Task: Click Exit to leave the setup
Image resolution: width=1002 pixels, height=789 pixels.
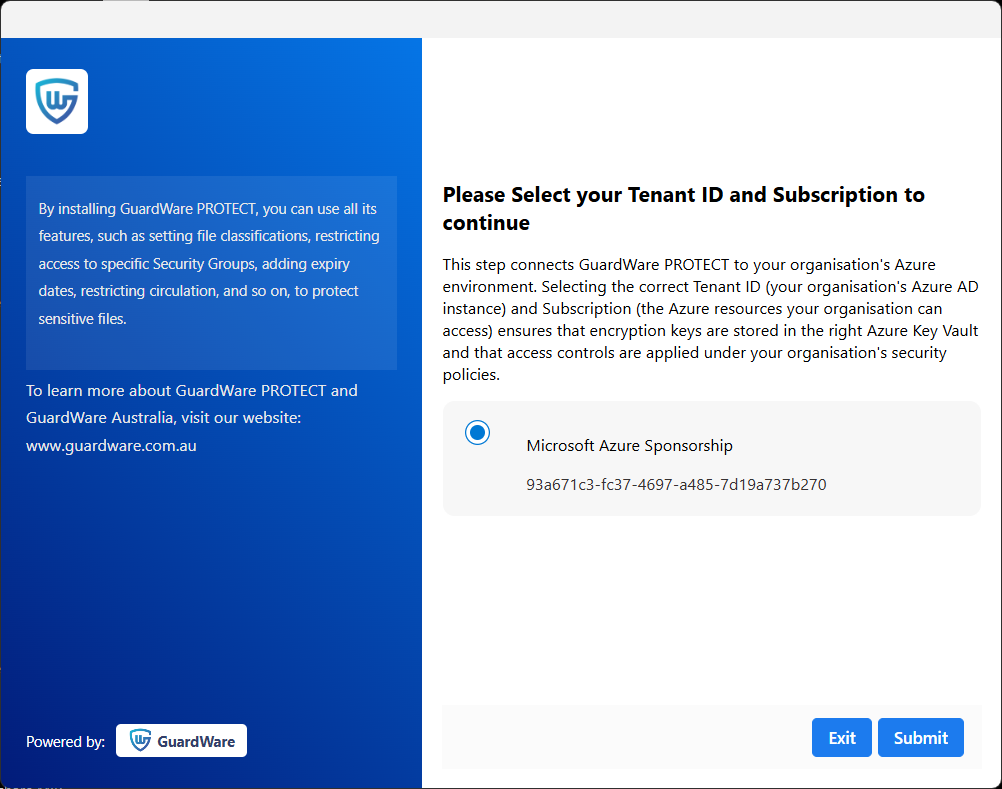Action: [x=841, y=737]
